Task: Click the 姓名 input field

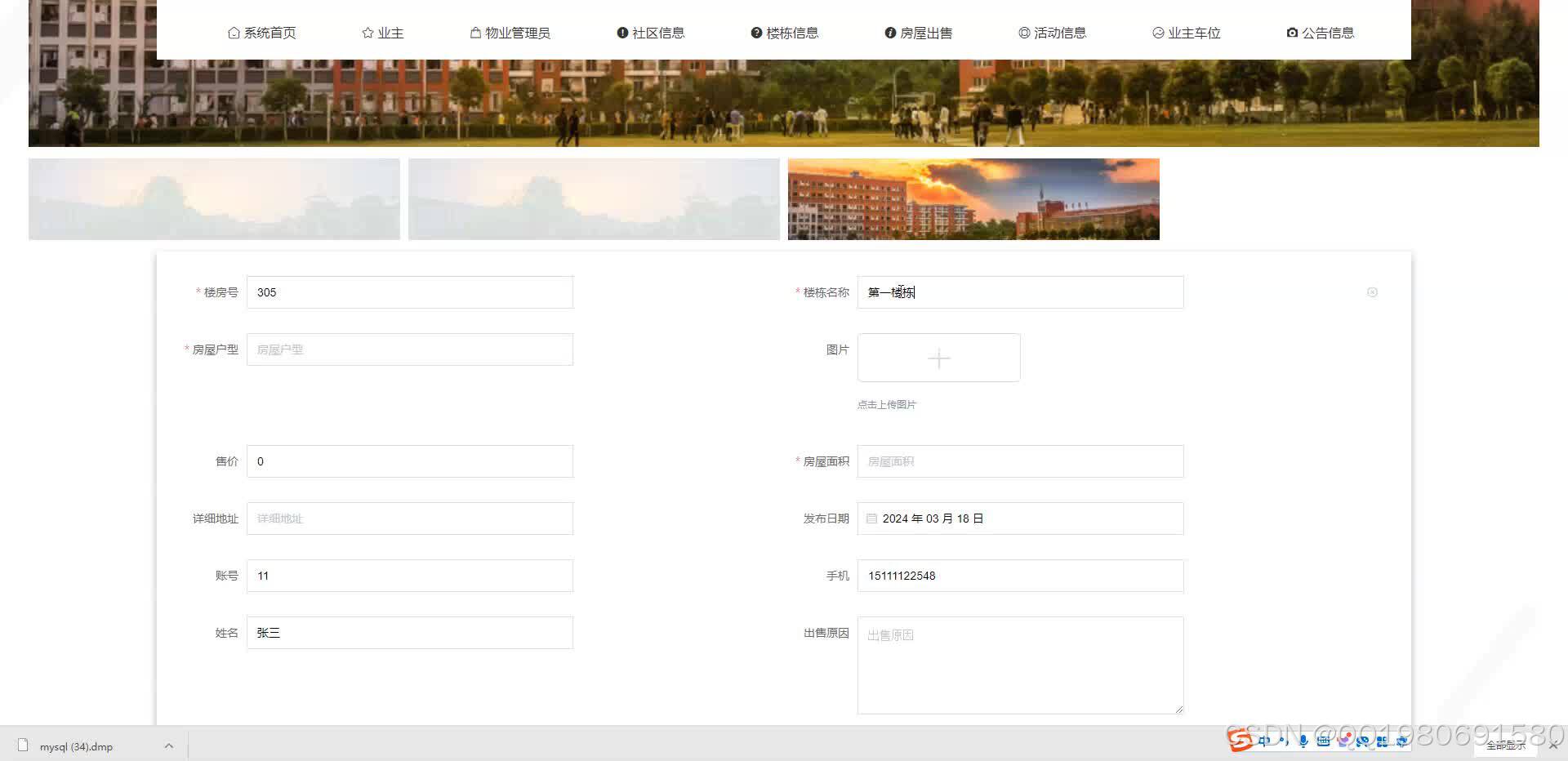Action: [410, 633]
